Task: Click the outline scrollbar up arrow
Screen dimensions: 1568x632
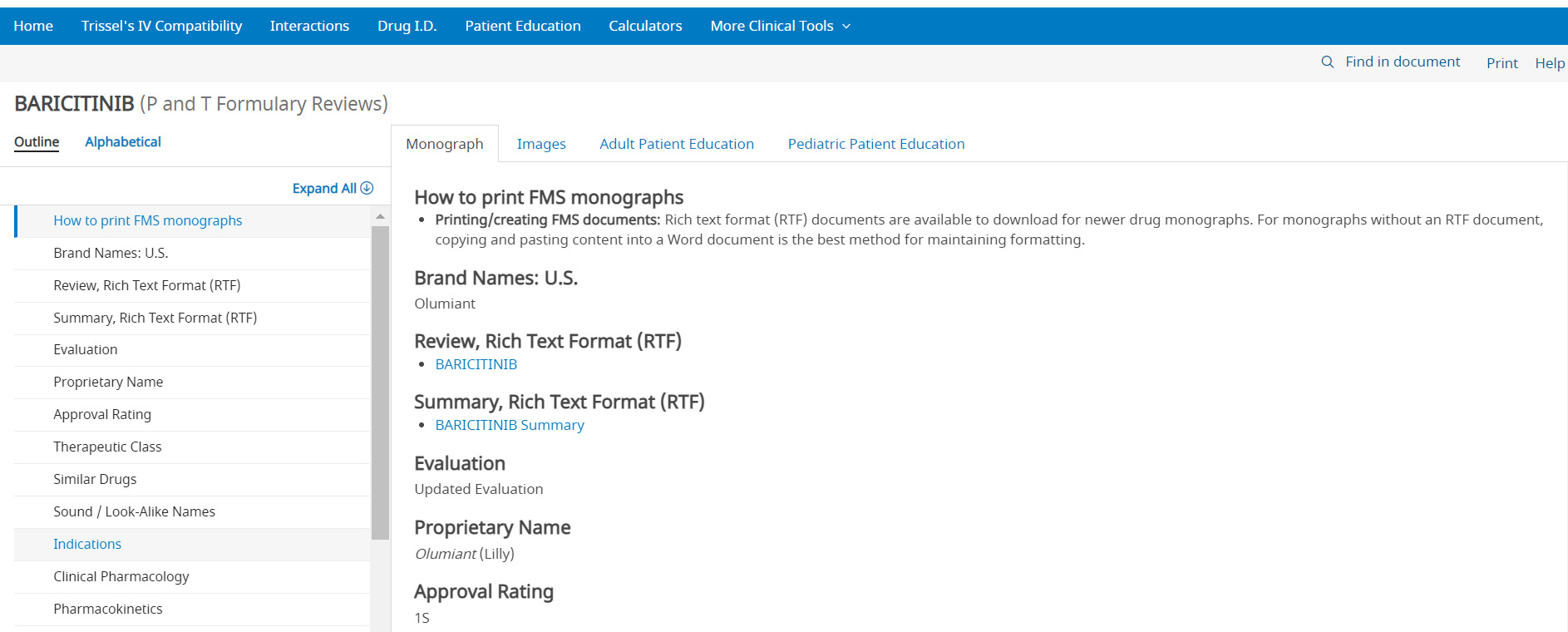Action: [x=380, y=216]
